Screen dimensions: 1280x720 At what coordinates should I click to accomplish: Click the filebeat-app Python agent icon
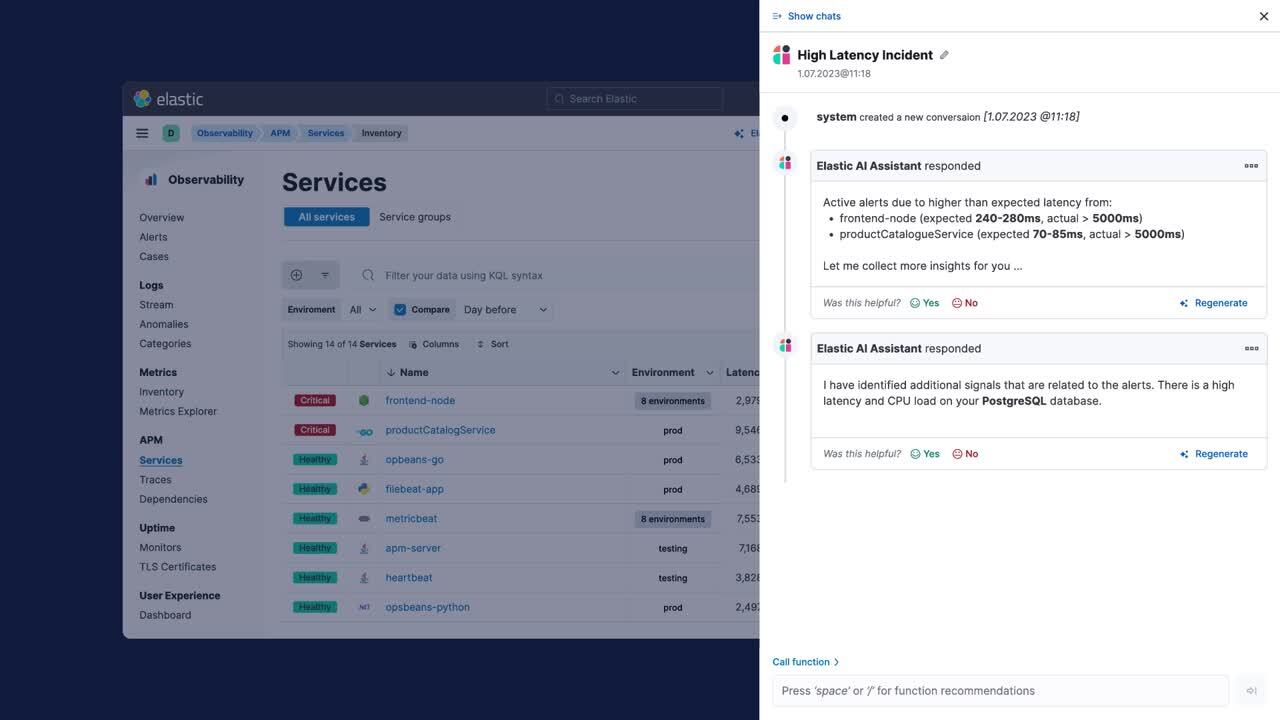click(x=364, y=489)
